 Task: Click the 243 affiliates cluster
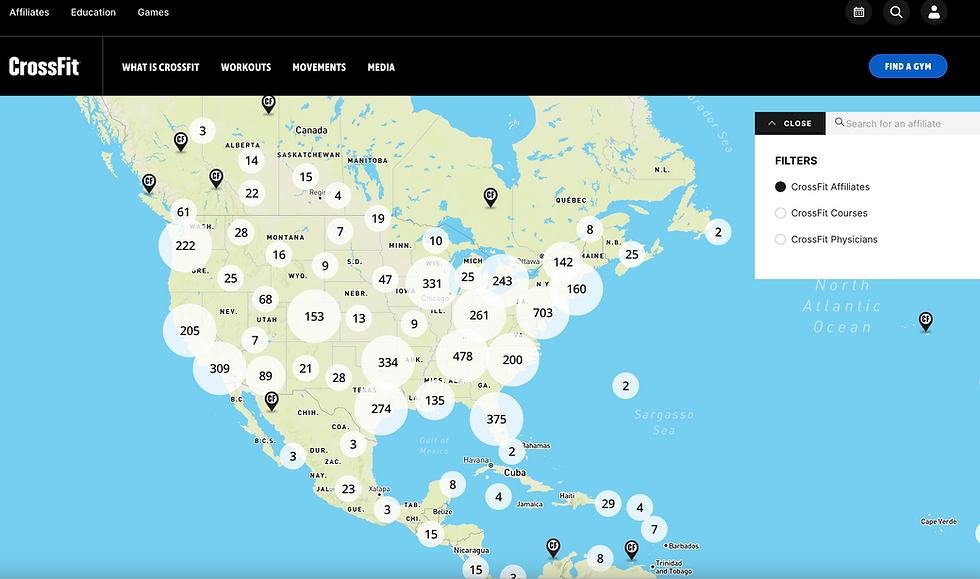click(502, 281)
